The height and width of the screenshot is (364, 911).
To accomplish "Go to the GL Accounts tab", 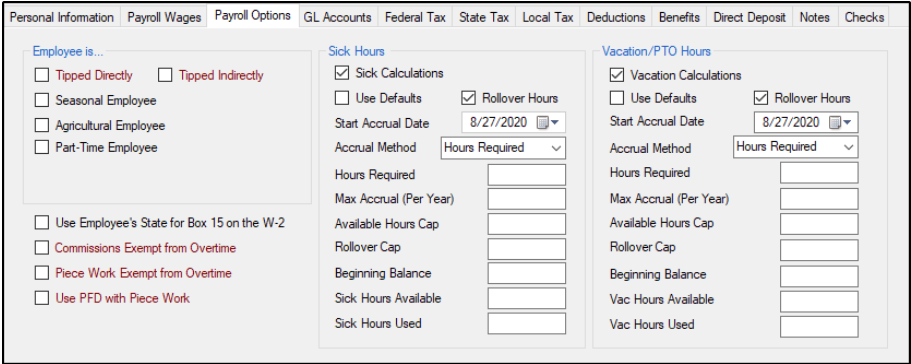I will (x=338, y=17).
